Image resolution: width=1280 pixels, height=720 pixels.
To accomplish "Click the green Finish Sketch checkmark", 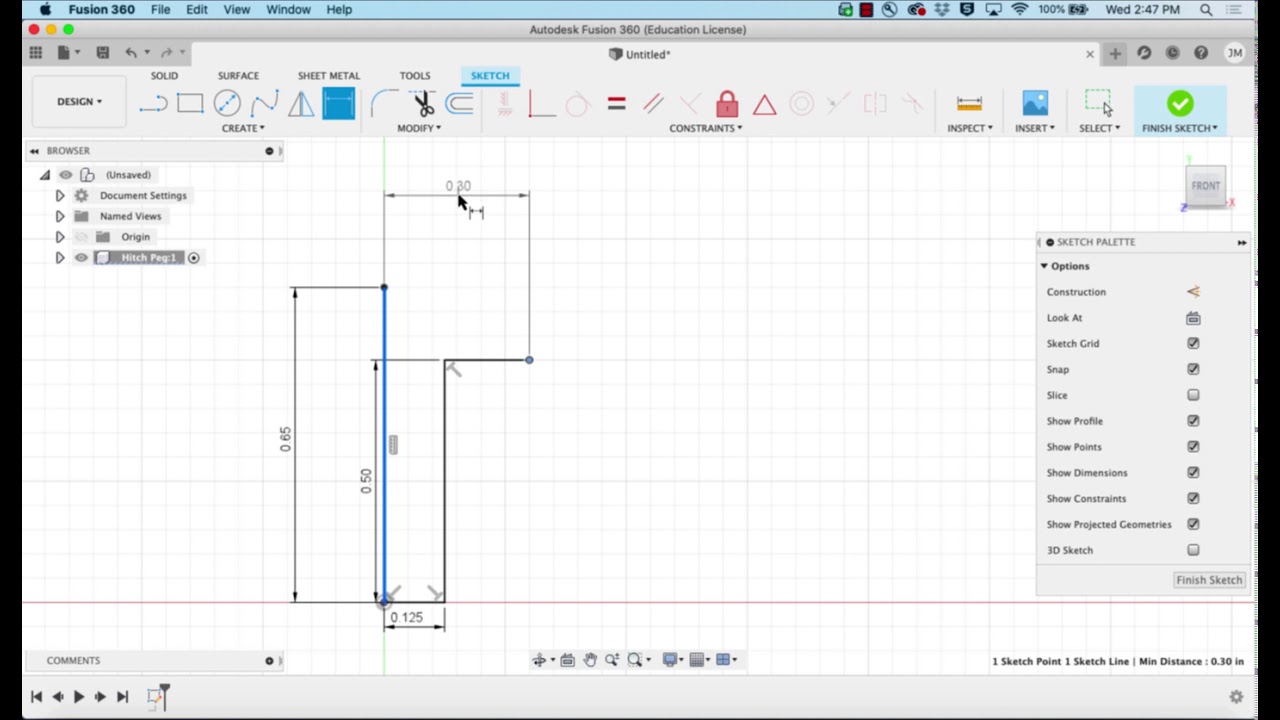I will [1180, 103].
